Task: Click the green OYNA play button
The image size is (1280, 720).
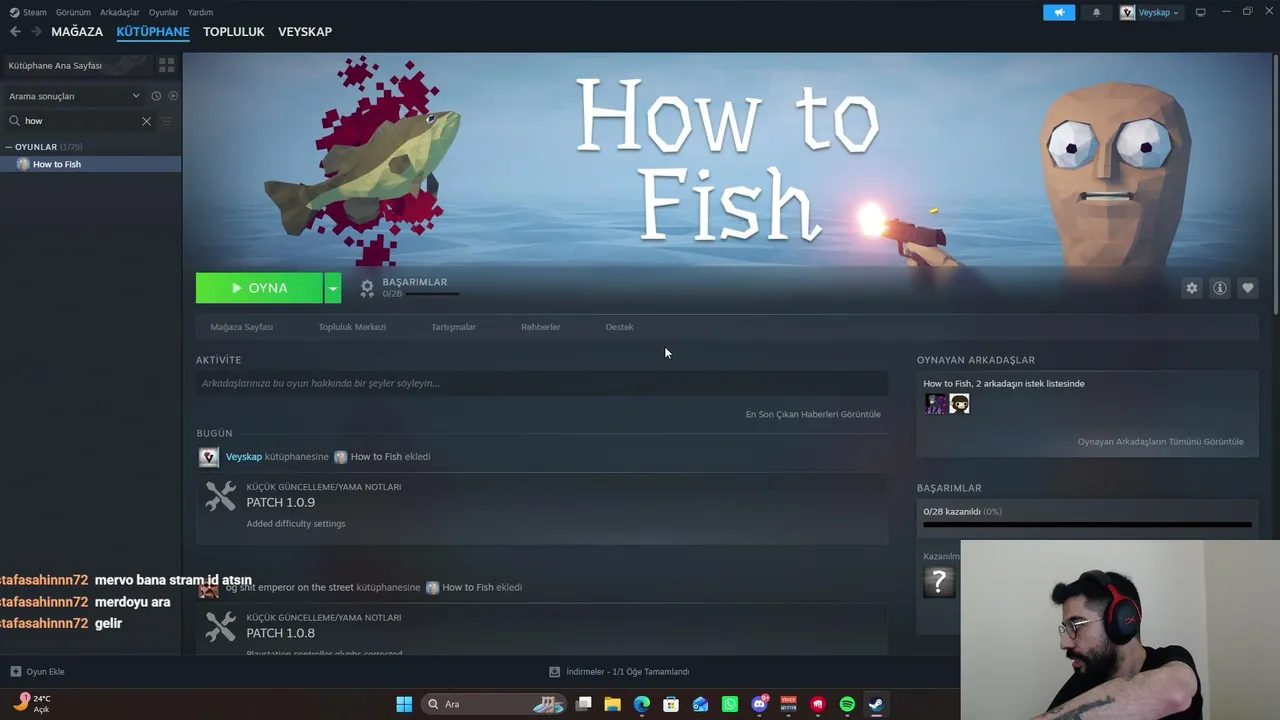Action: click(259, 288)
